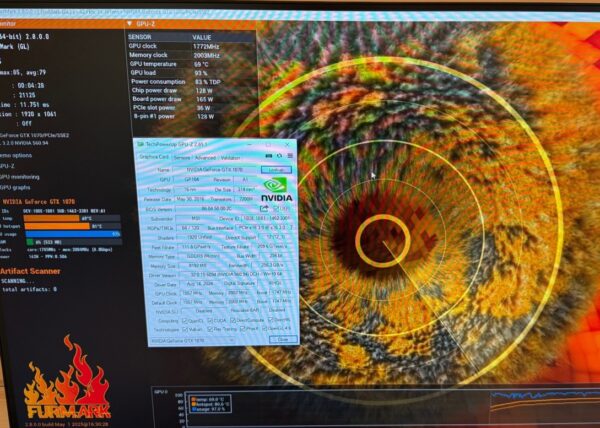
Task: Click the GPU-Z screenshot camera icon
Action: pyautogui.click(x=269, y=156)
